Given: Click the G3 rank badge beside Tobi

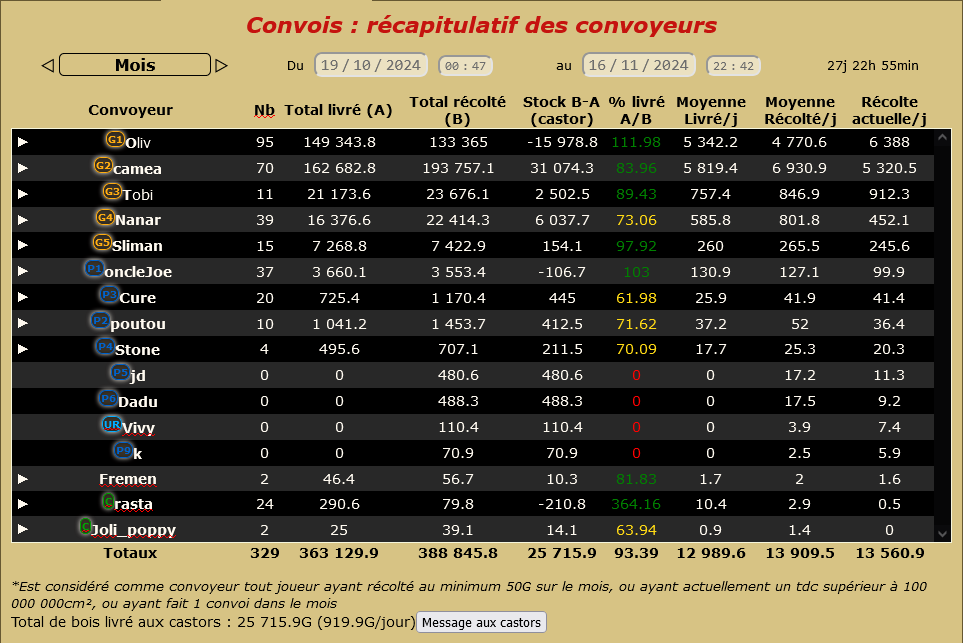Looking at the screenshot, I should (112, 191).
